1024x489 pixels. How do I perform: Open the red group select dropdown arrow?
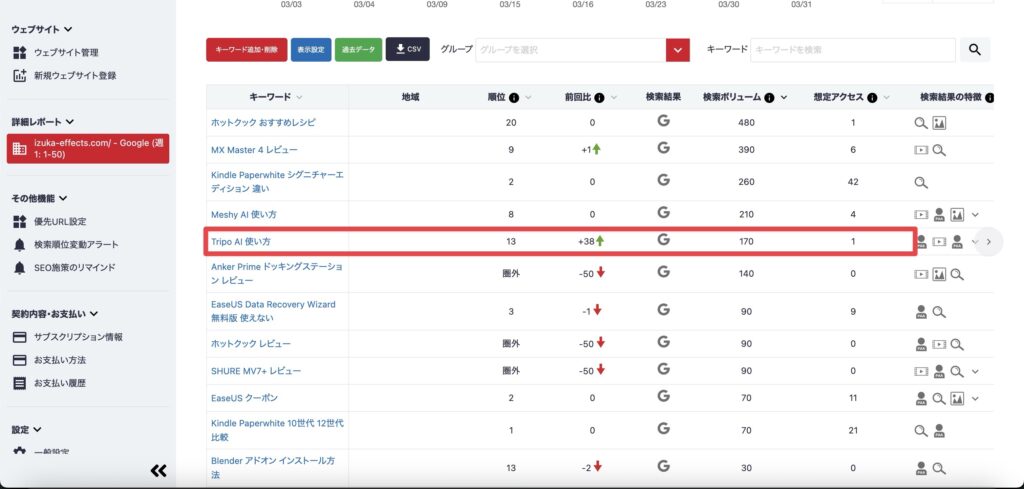pyautogui.click(x=679, y=50)
